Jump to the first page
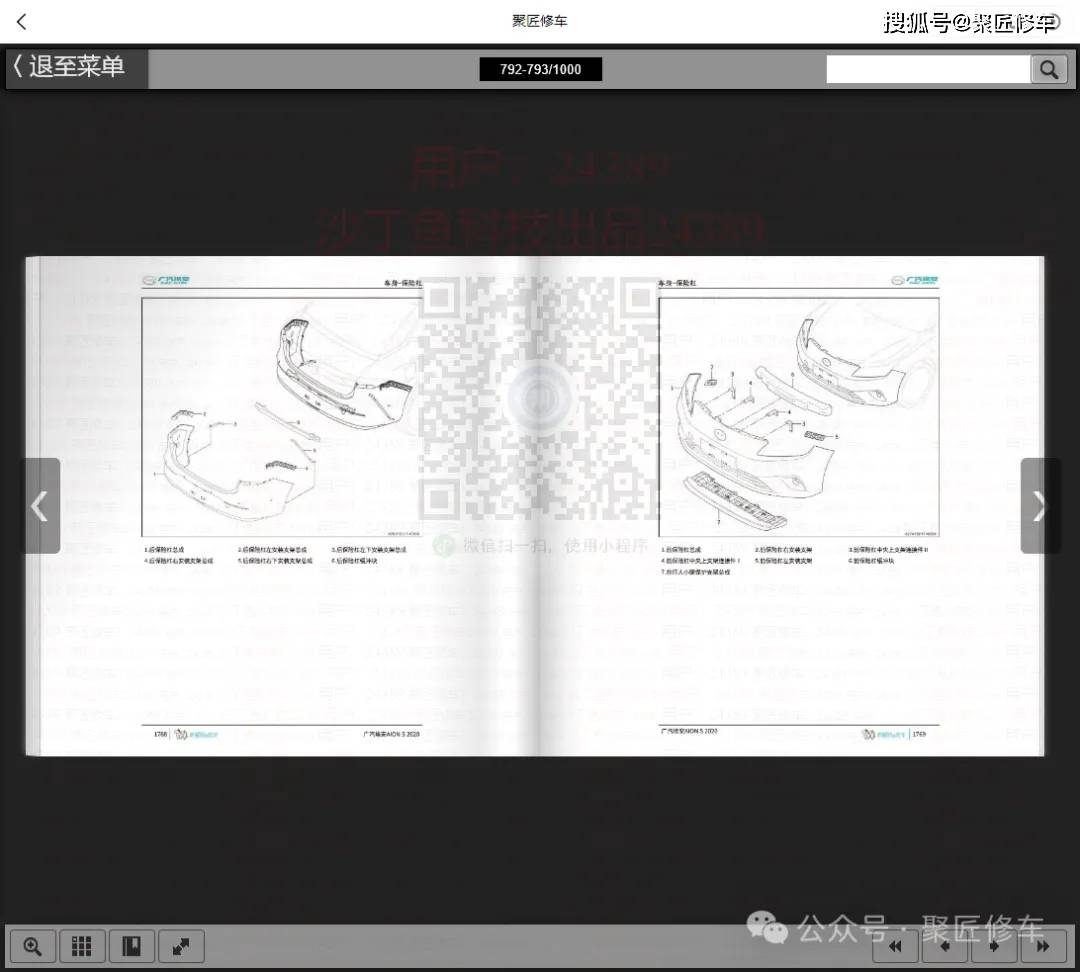The width and height of the screenshot is (1080, 972). coord(895,946)
